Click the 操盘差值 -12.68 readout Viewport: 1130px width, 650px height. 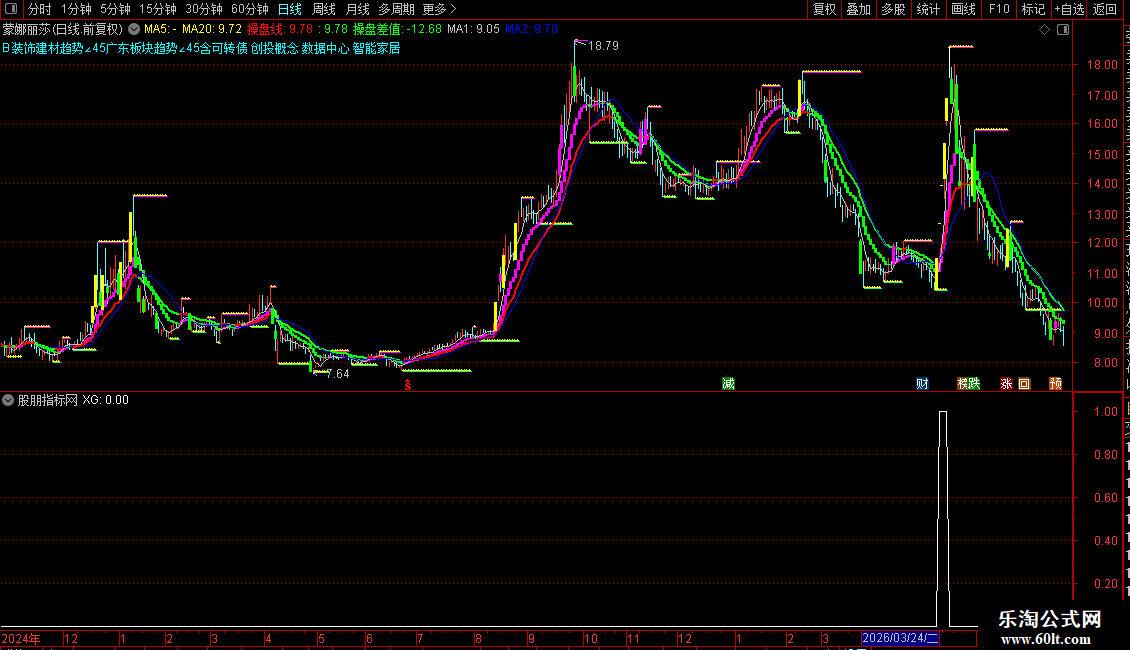[x=397, y=29]
